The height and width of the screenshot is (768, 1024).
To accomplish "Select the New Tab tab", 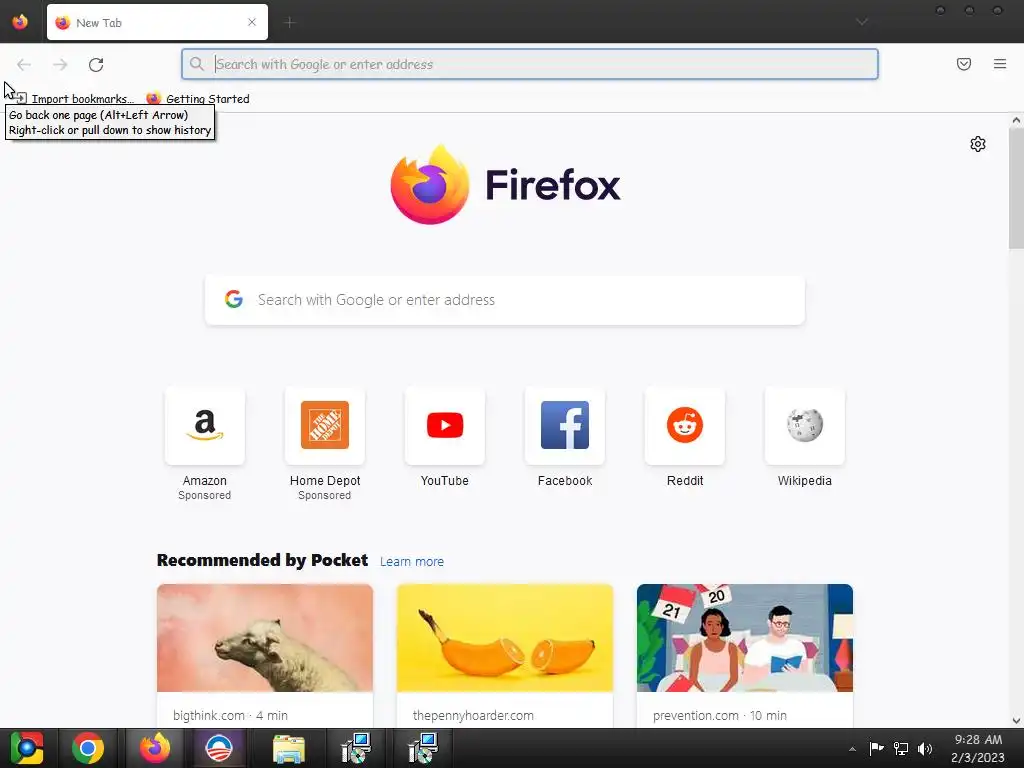I will coord(157,22).
